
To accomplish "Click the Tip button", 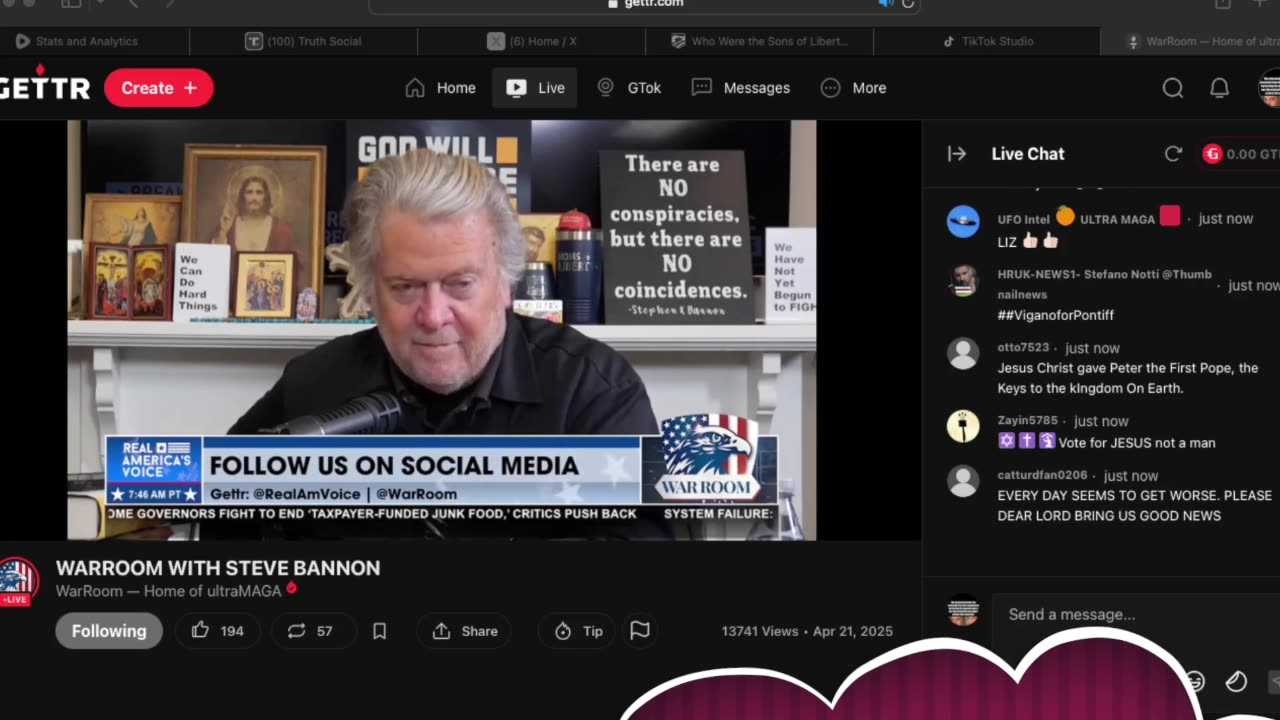I will click(578, 631).
